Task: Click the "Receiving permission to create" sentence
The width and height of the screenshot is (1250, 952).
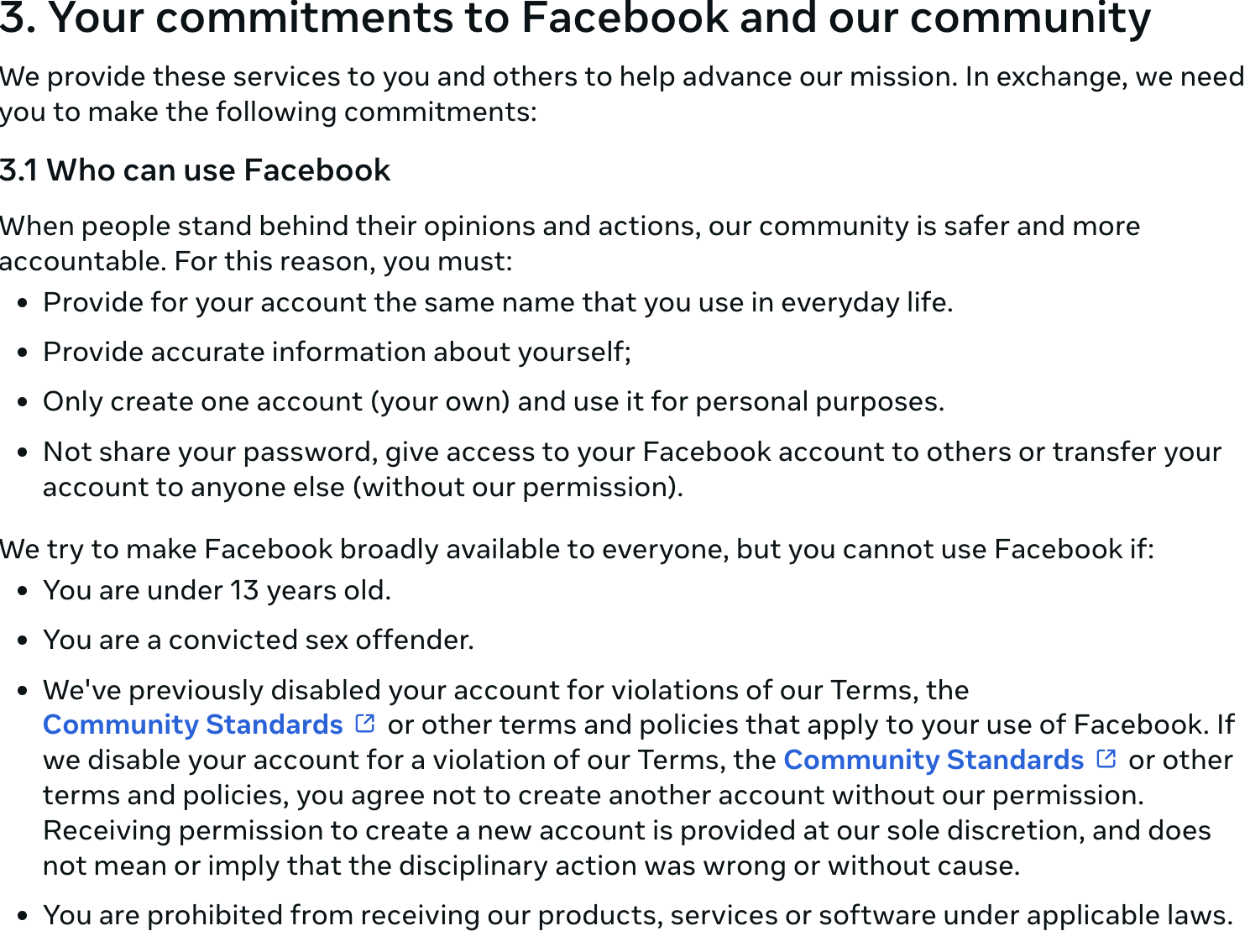Action: tap(626, 830)
